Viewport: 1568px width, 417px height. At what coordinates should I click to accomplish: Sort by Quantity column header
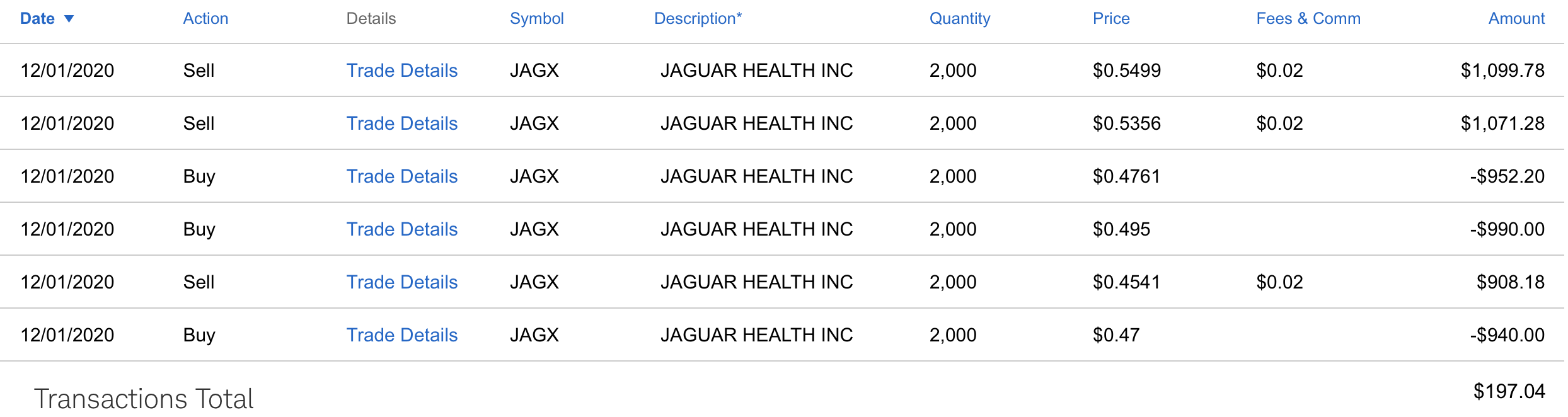[x=959, y=19]
